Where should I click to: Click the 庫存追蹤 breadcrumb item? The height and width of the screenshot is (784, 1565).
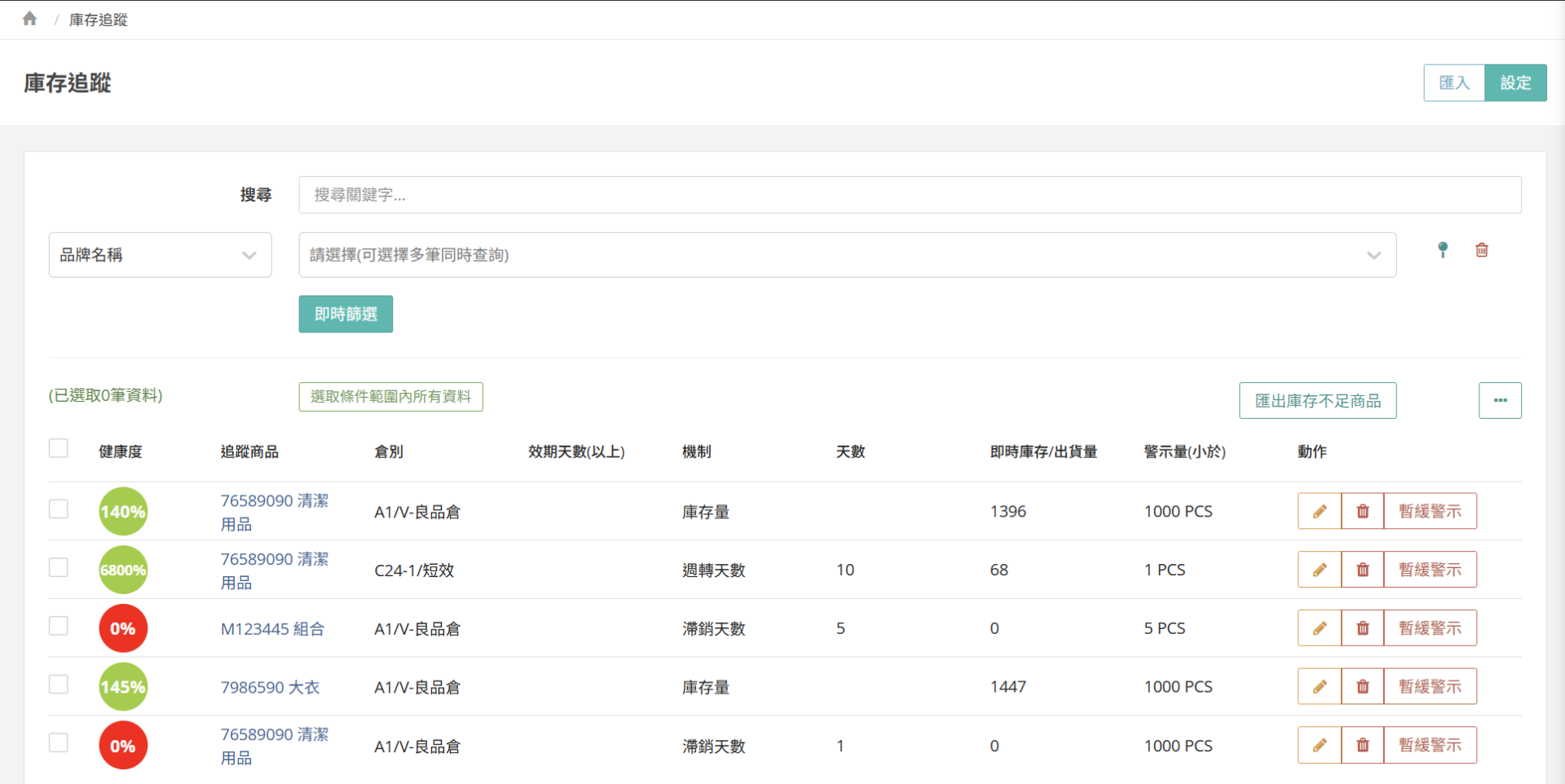coord(99,20)
